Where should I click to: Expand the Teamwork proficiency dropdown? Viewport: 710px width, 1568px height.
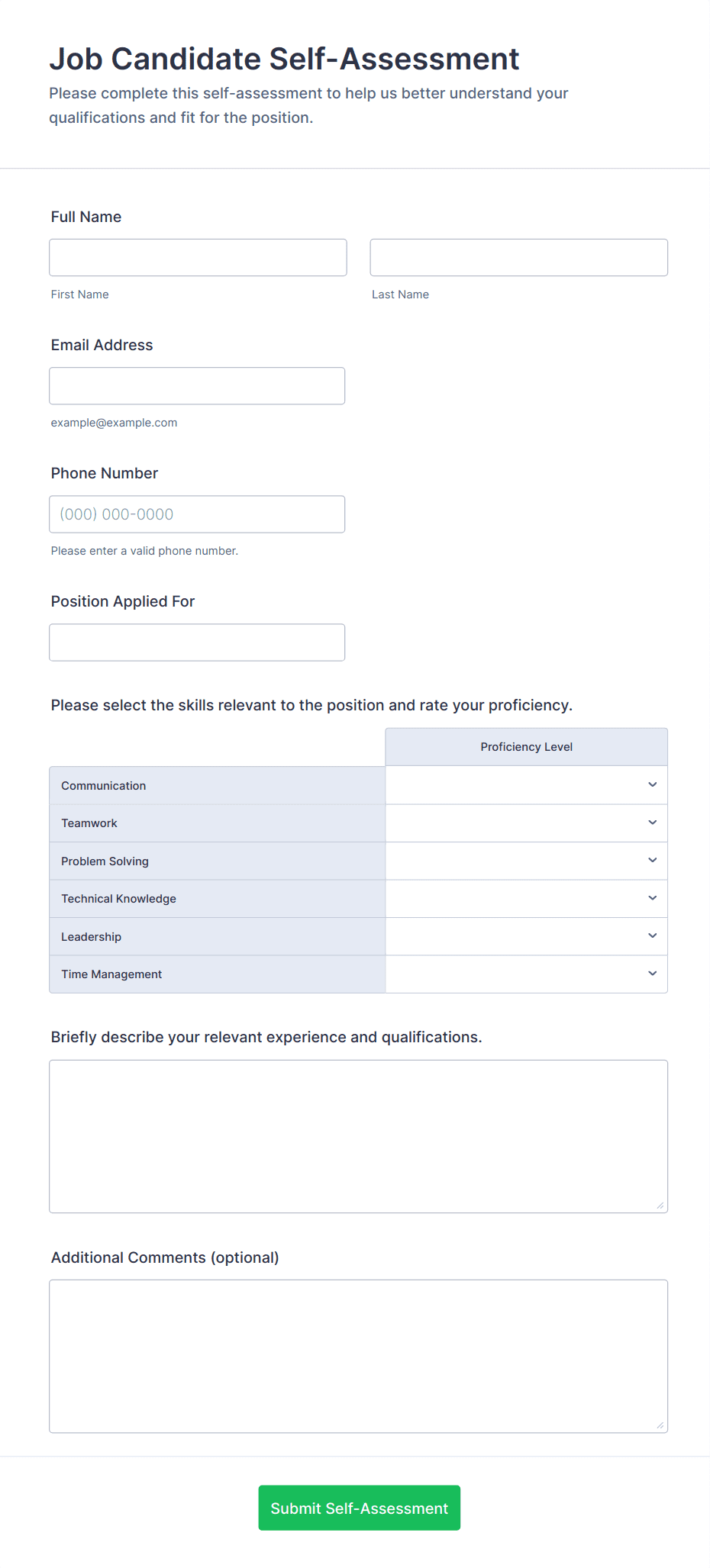click(525, 823)
